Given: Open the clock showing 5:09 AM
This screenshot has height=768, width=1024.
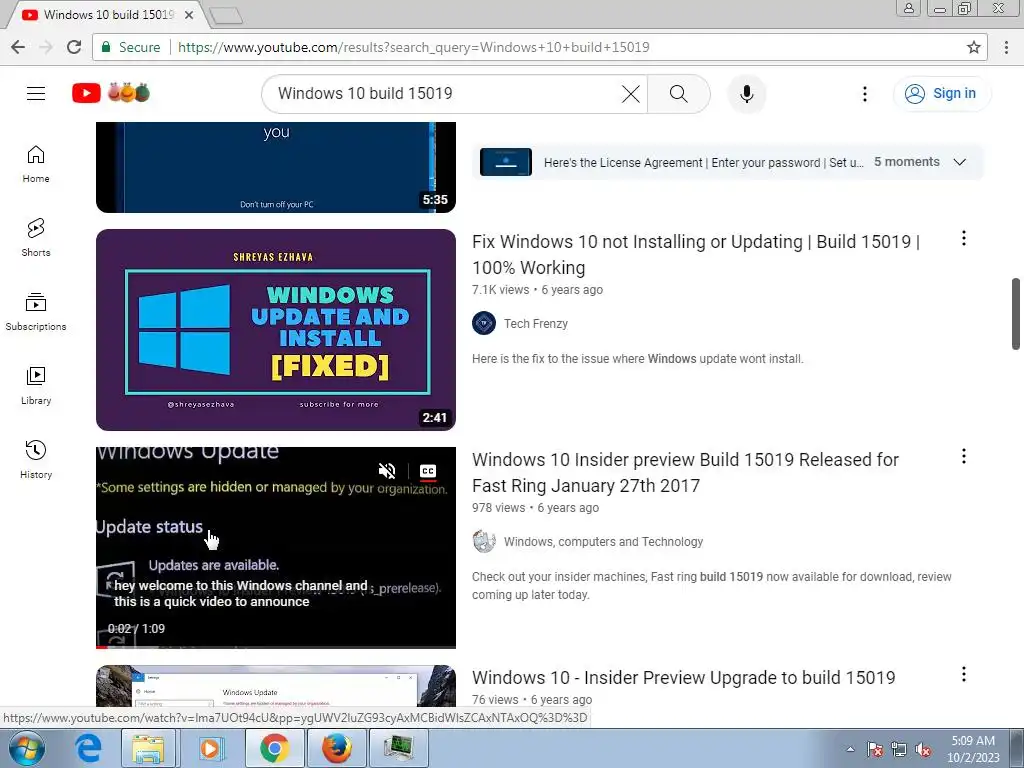Looking at the screenshot, I should pos(973,749).
